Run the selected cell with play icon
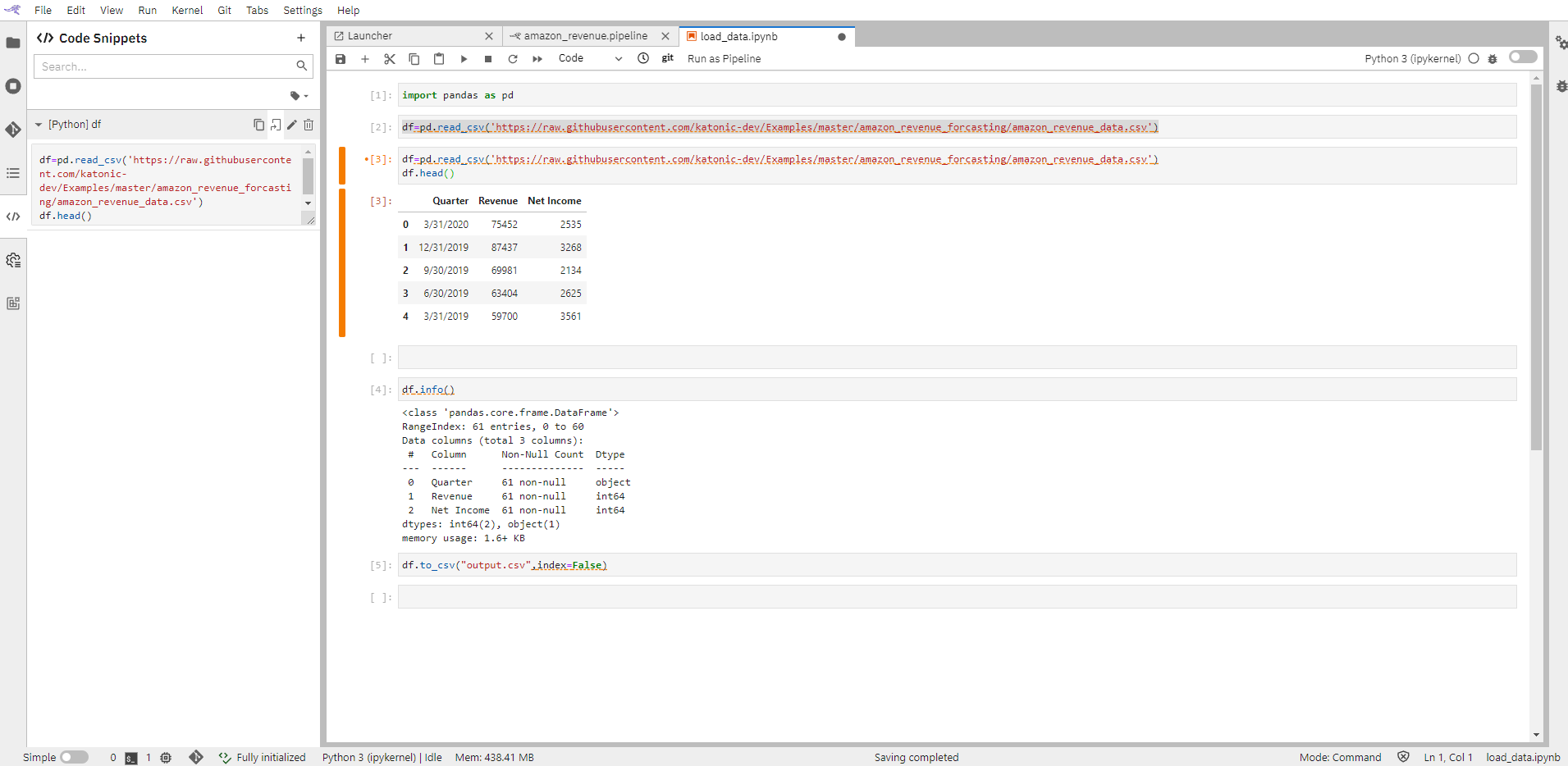 (464, 59)
